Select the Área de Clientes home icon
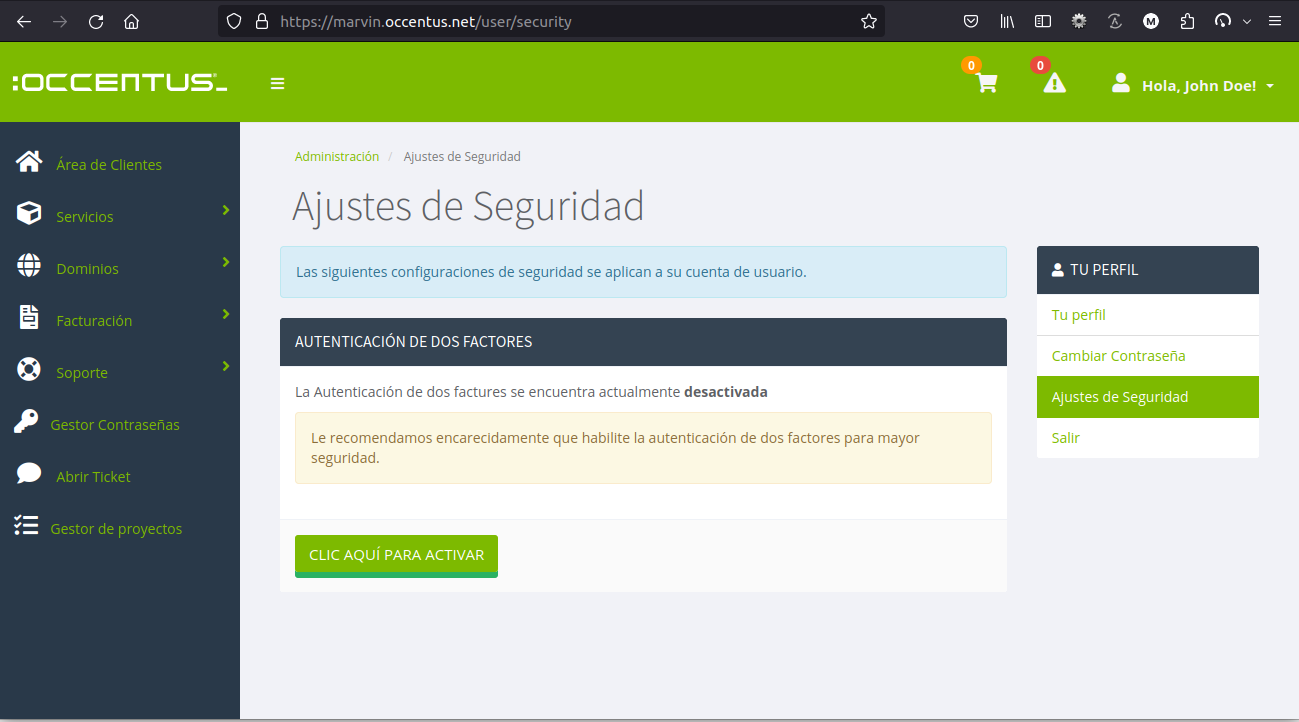This screenshot has width=1299, height=722. 27,160
